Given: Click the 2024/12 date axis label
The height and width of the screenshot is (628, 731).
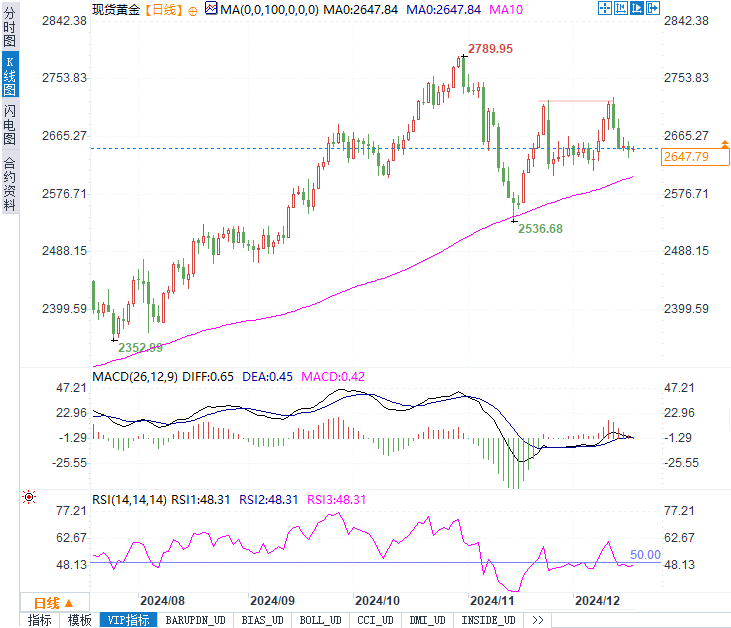Looking at the screenshot, I should [x=597, y=600].
